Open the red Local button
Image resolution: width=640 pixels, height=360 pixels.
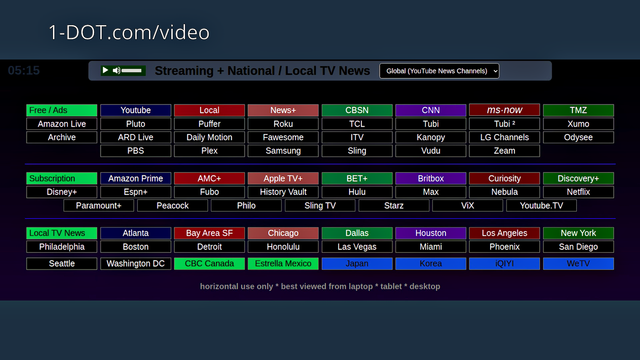[x=209, y=110]
